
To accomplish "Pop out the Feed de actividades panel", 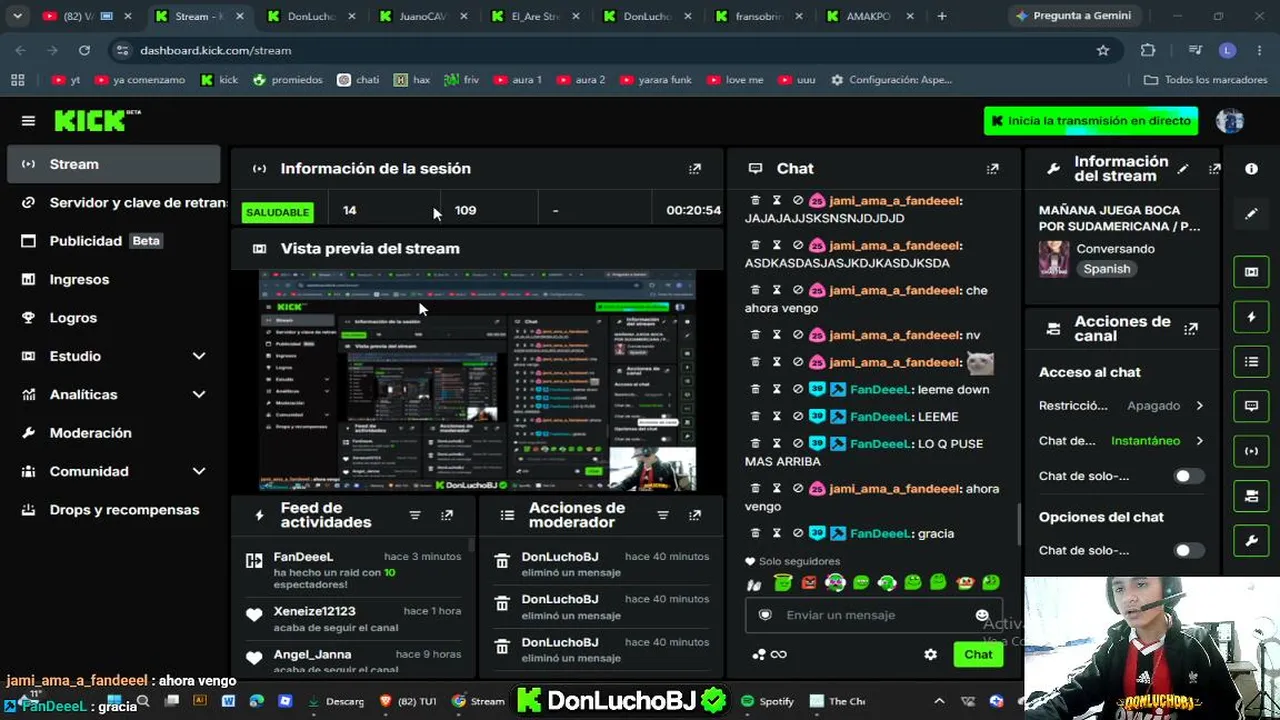I will (447, 515).
